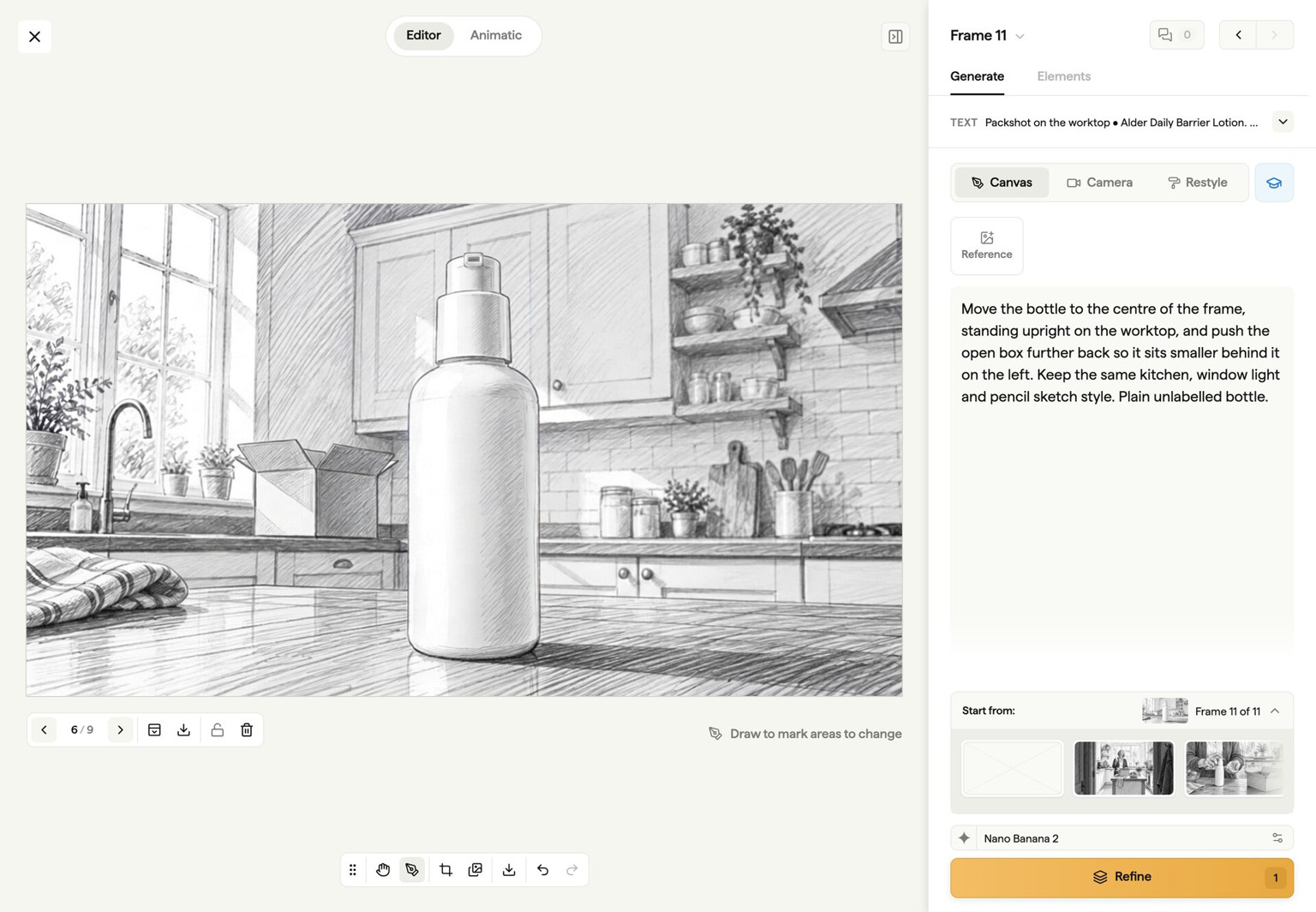Add a Reference image
The height and width of the screenshot is (912, 1316).
point(986,246)
